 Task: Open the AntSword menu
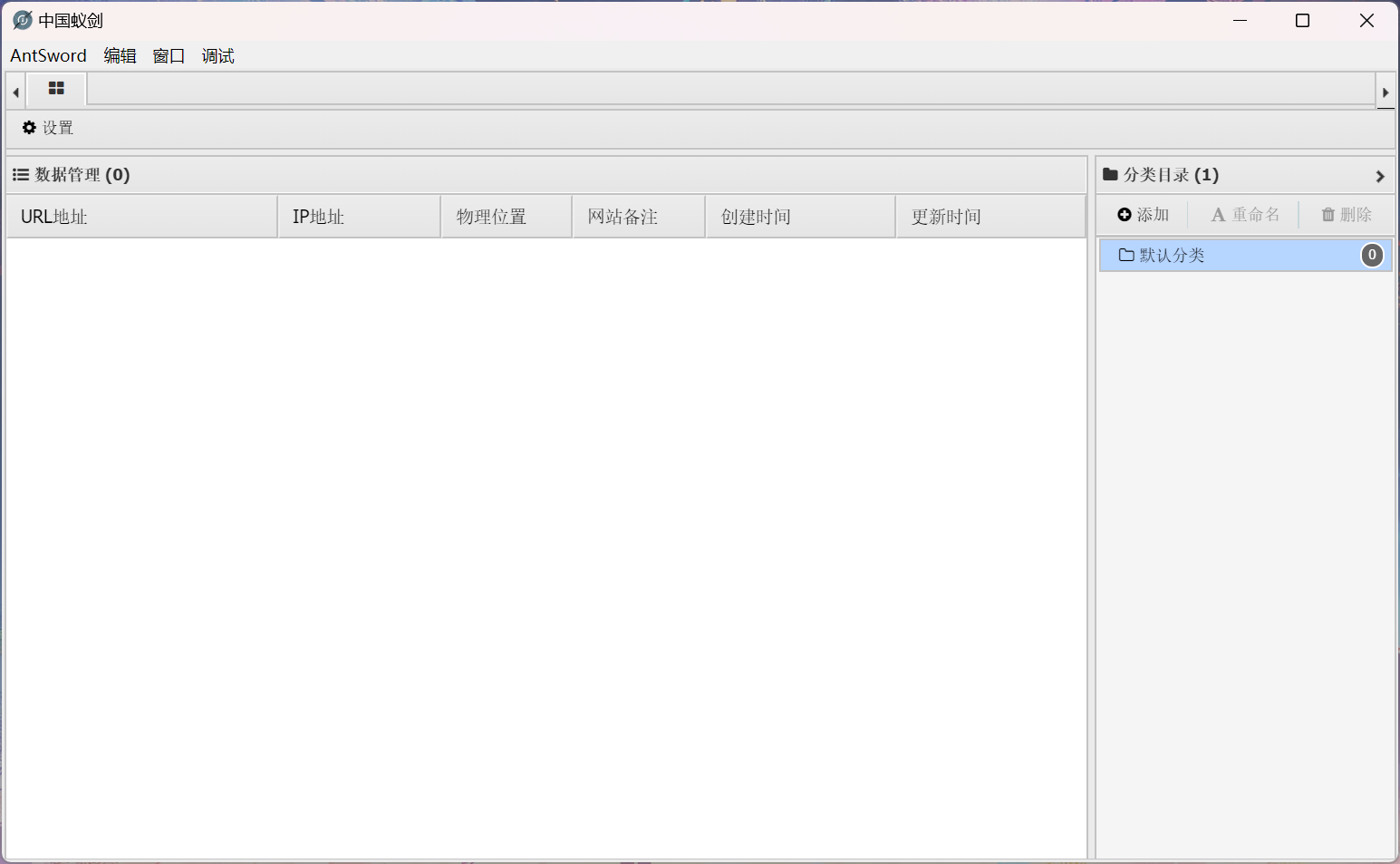pos(48,56)
